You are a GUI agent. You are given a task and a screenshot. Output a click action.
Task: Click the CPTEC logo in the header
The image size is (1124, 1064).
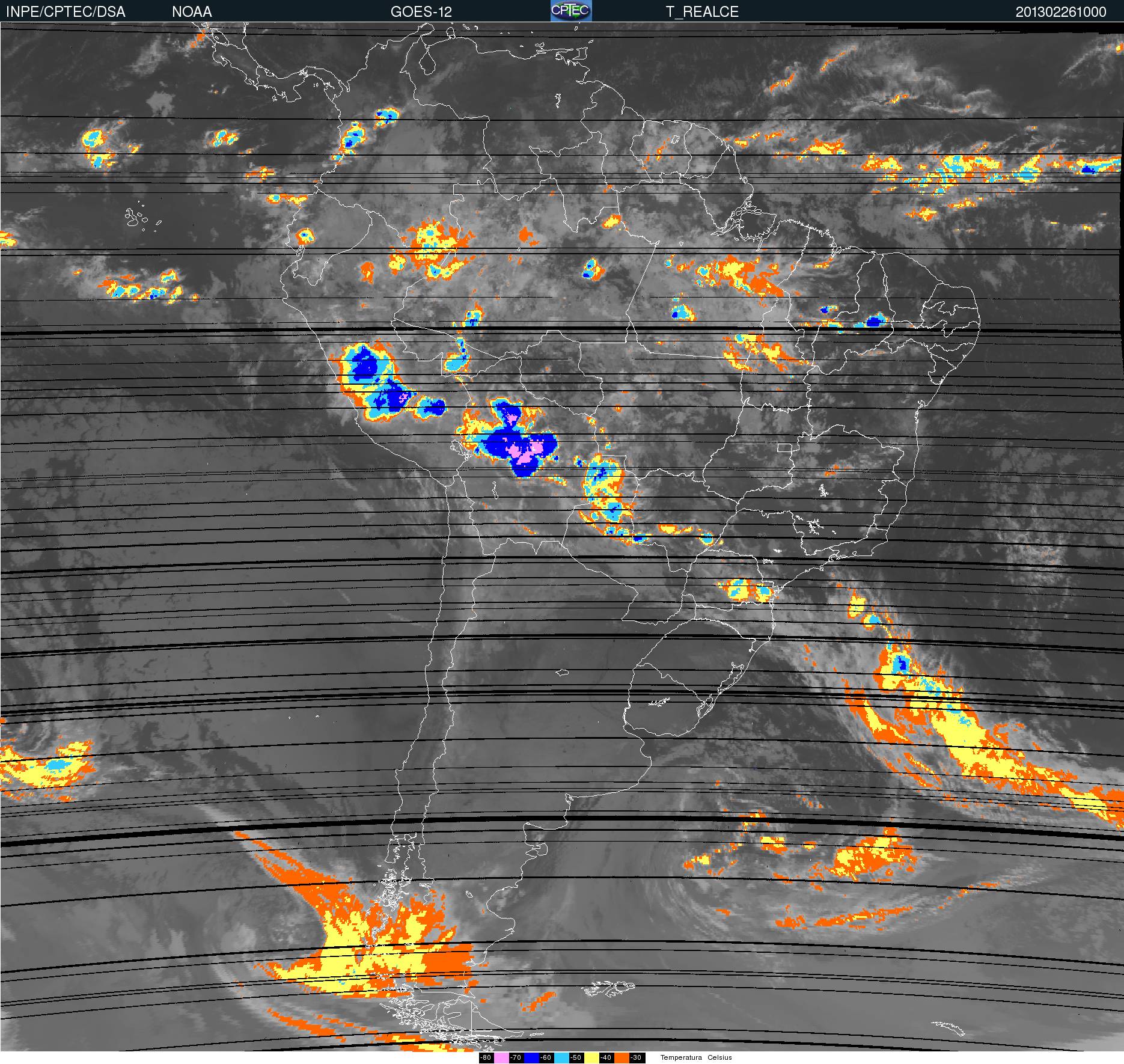coord(571,11)
